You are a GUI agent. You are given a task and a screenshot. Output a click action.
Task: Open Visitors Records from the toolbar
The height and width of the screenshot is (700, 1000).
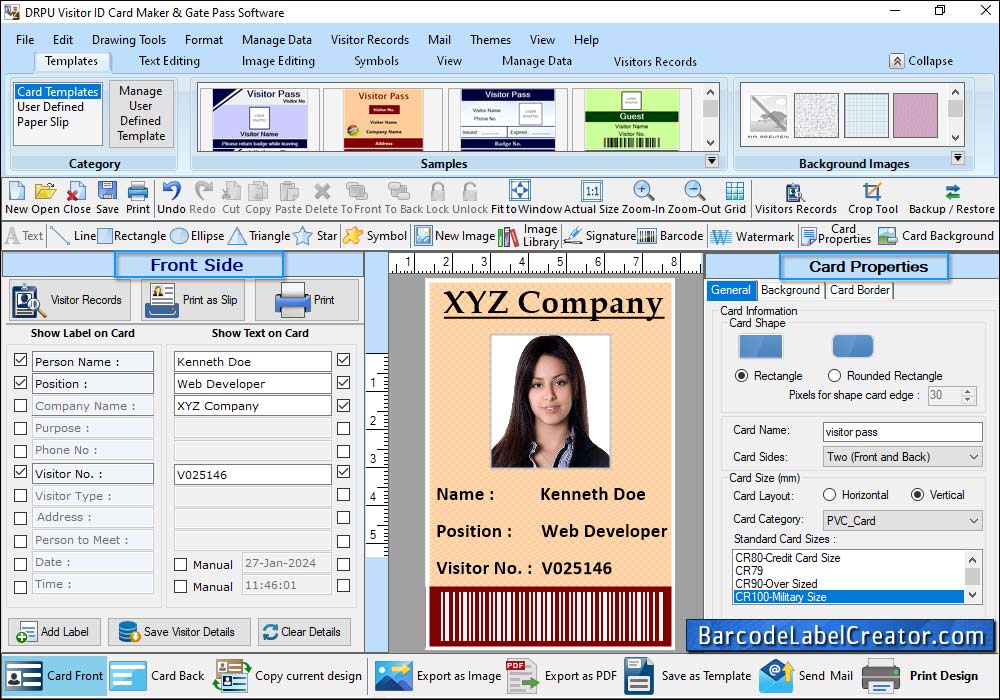[x=795, y=199]
